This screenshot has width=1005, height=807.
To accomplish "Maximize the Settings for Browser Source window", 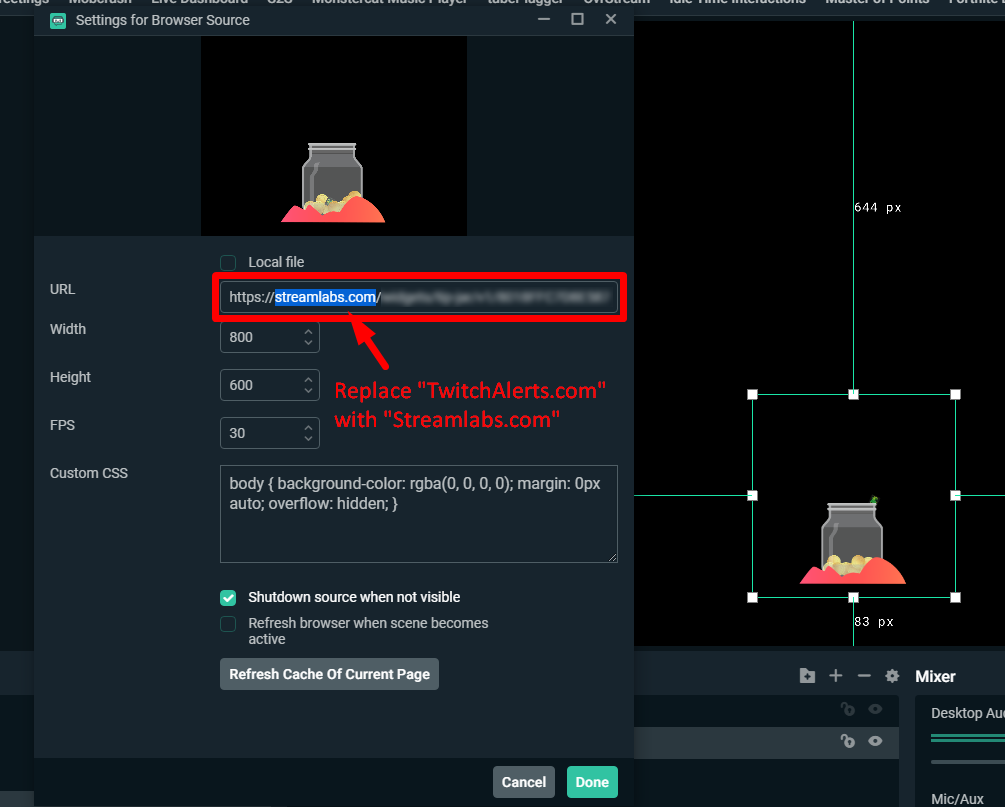I will (577, 19).
